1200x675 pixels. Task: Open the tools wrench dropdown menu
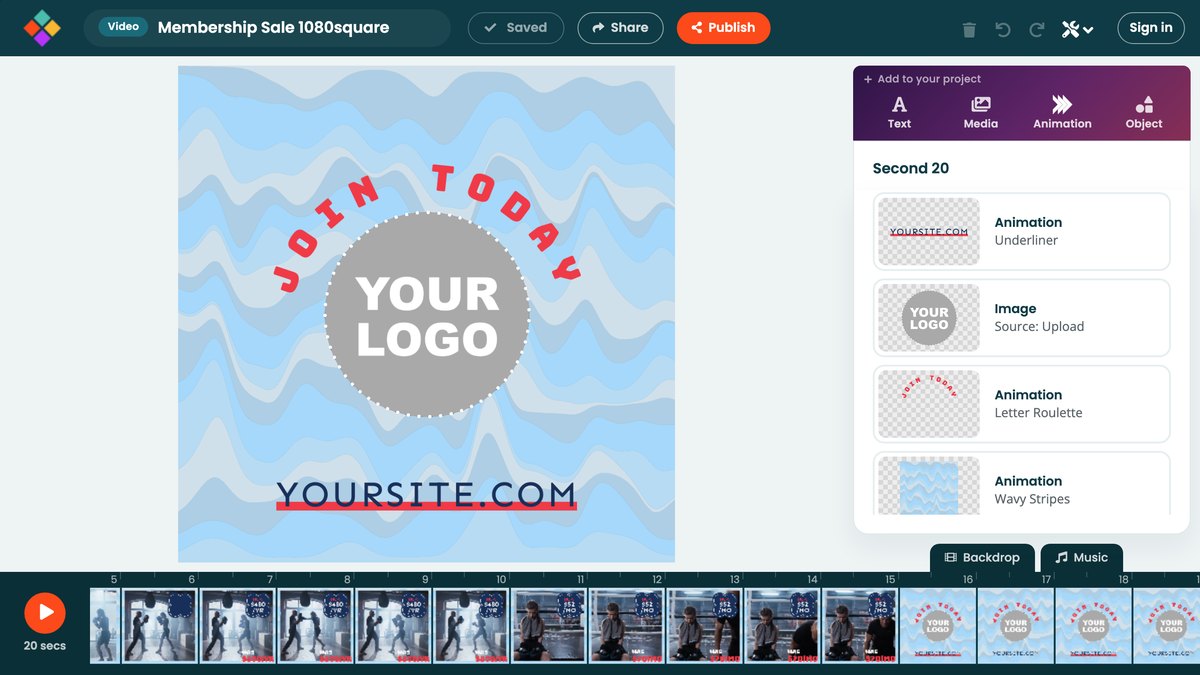point(1077,30)
